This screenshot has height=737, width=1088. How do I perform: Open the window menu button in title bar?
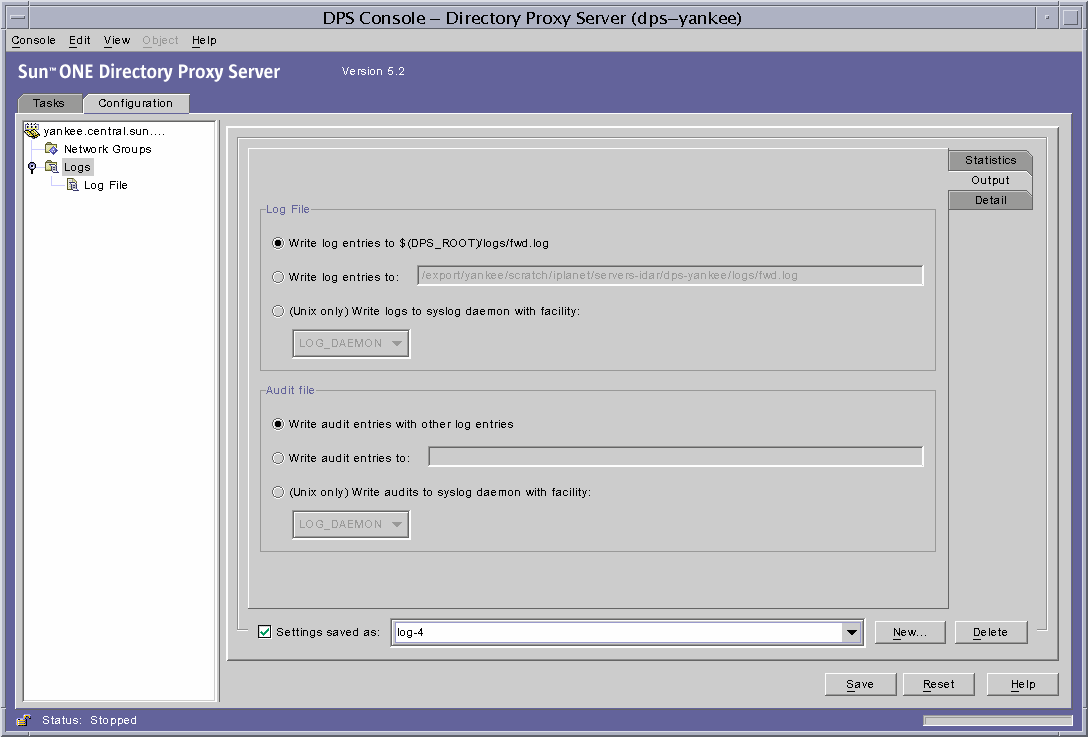pos(18,17)
